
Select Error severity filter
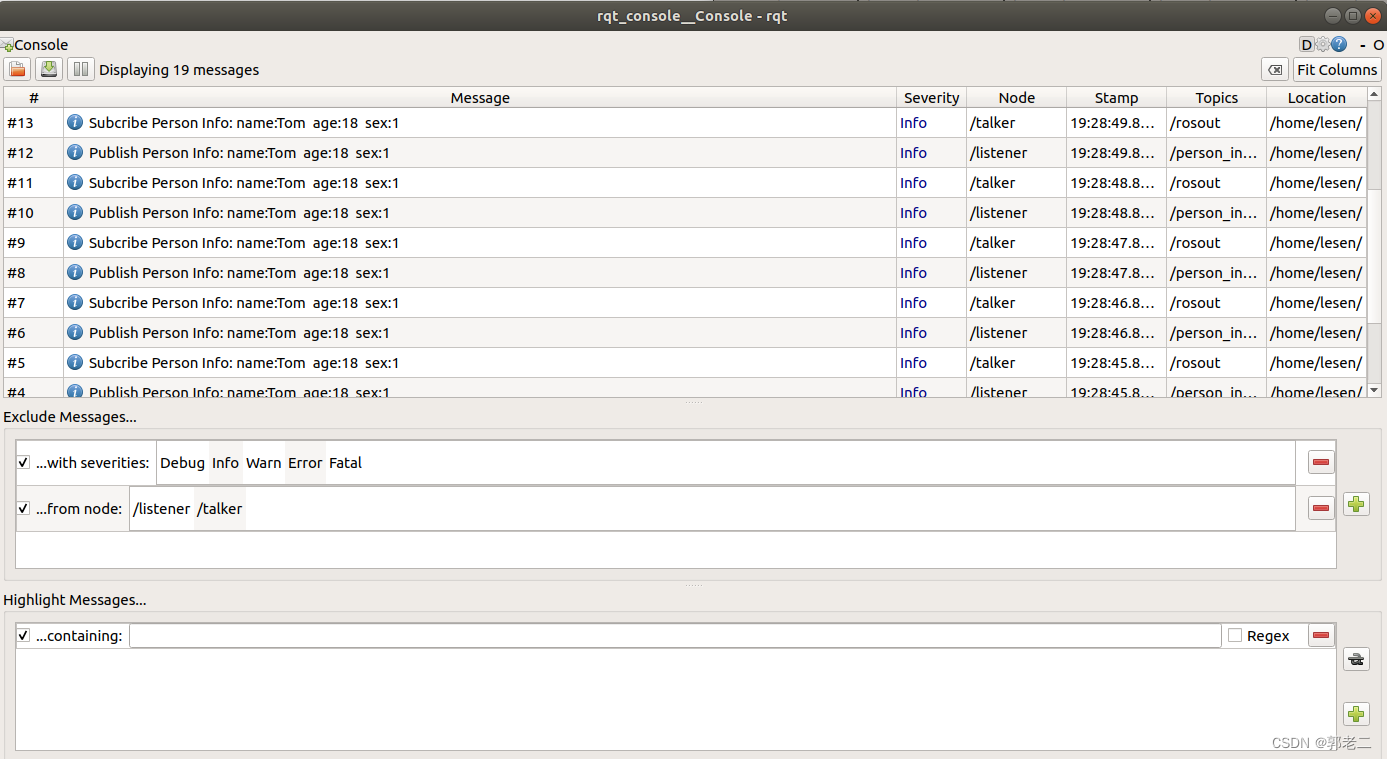tap(305, 463)
